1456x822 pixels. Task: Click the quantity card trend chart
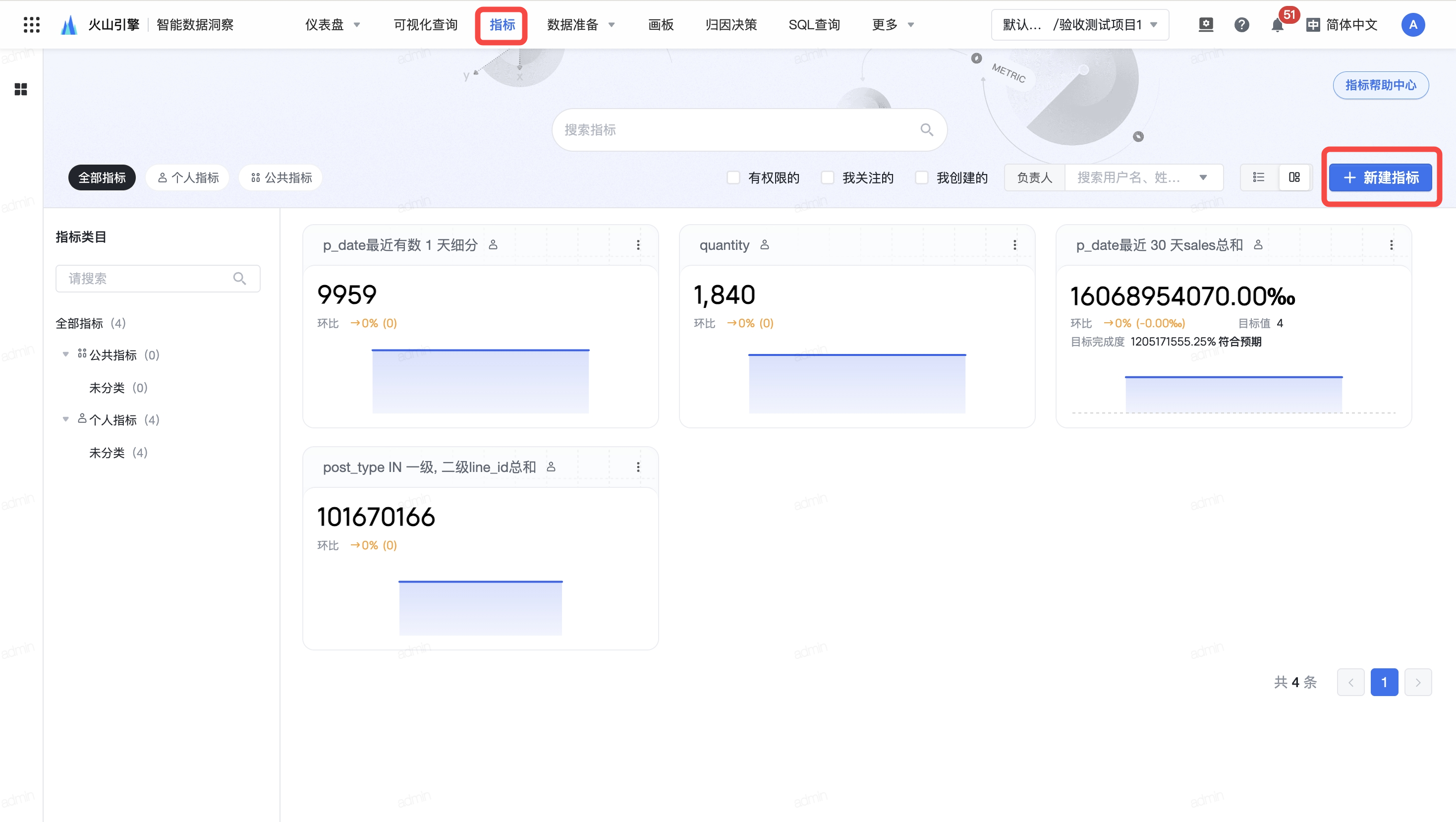coord(857,383)
